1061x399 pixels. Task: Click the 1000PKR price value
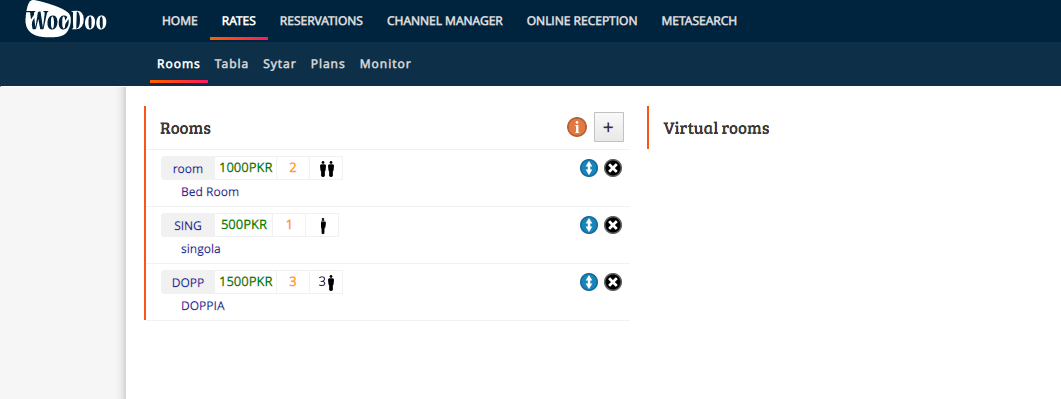point(246,168)
